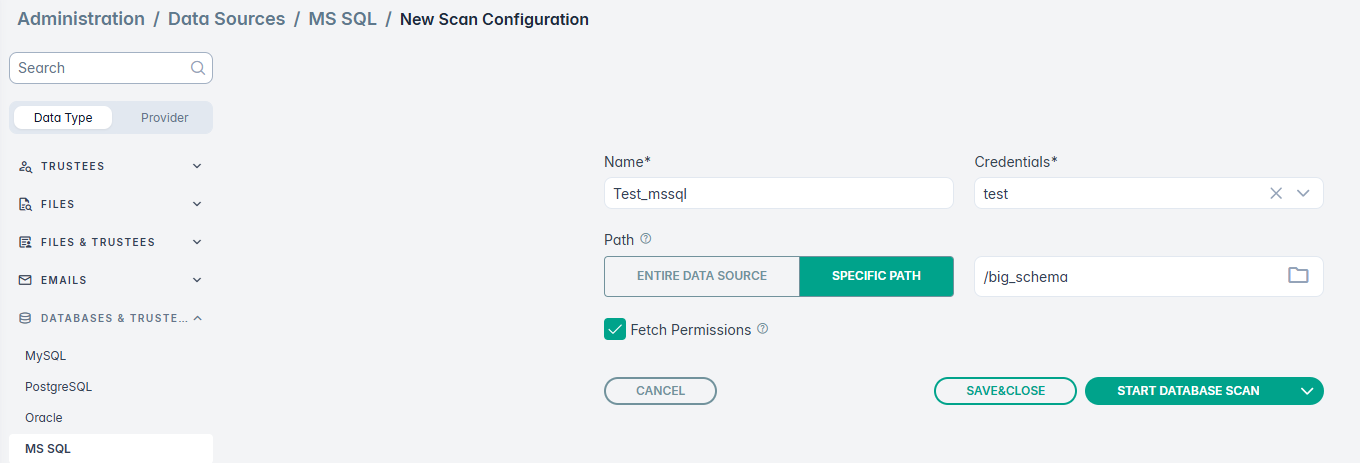Click the Fetch Permissions help icon
1360x463 pixels.
(x=763, y=329)
